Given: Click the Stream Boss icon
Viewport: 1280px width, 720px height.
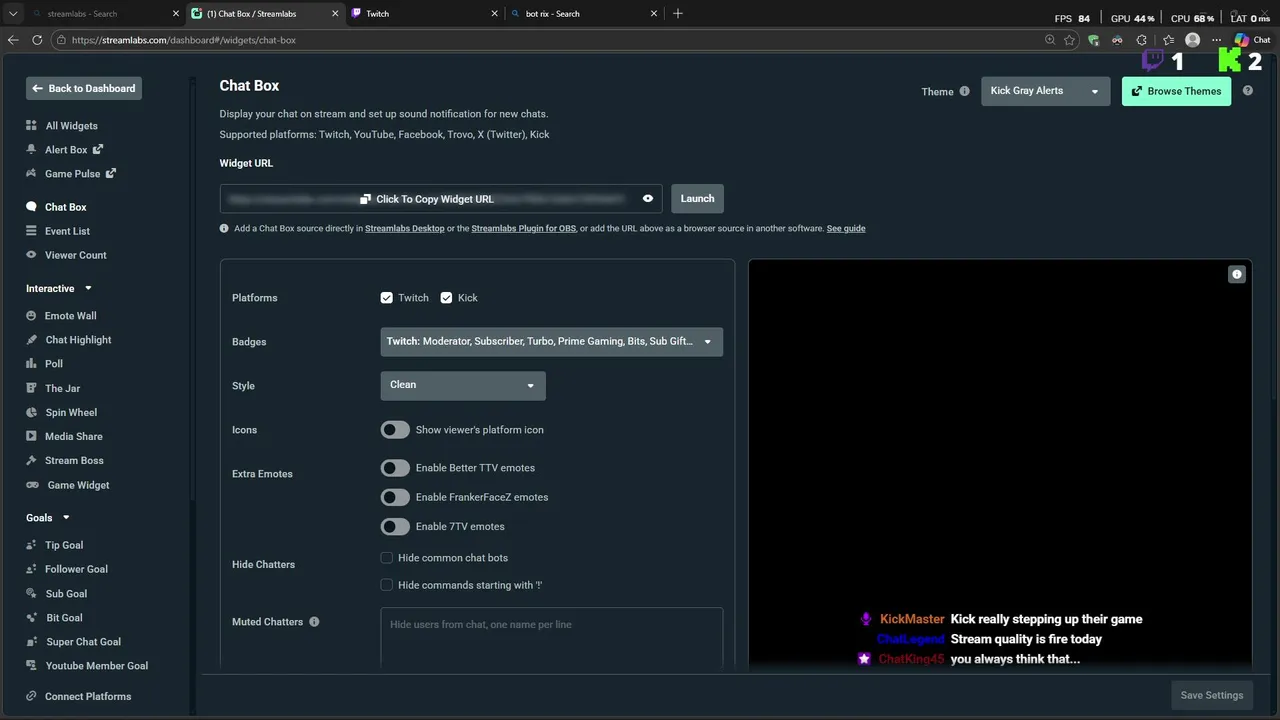Looking at the screenshot, I should point(31,461).
